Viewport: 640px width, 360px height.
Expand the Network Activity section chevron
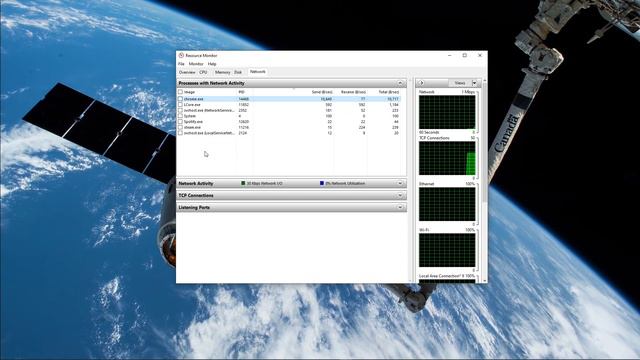(x=400, y=183)
